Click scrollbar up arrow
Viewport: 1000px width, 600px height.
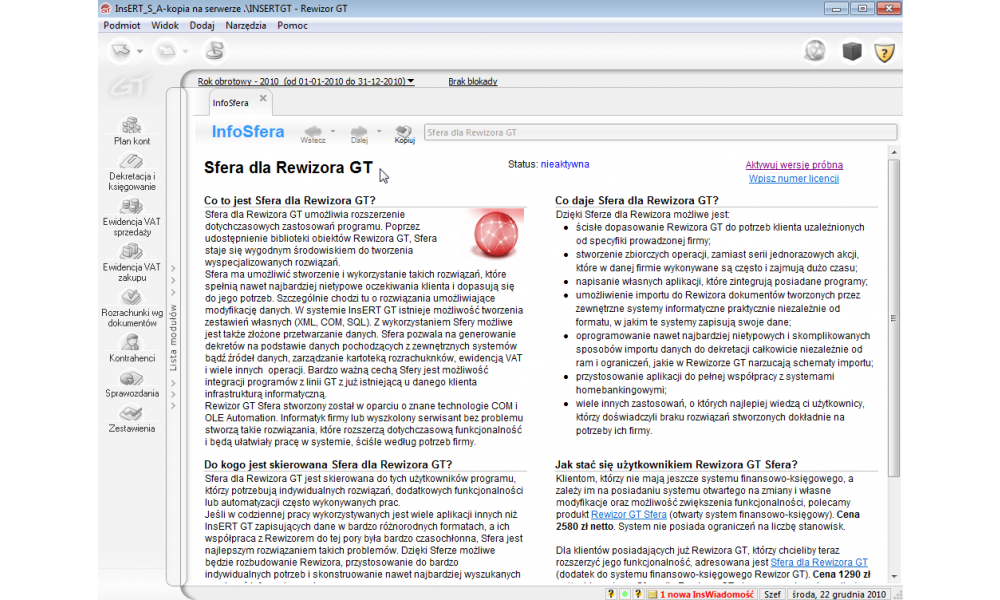[894, 152]
